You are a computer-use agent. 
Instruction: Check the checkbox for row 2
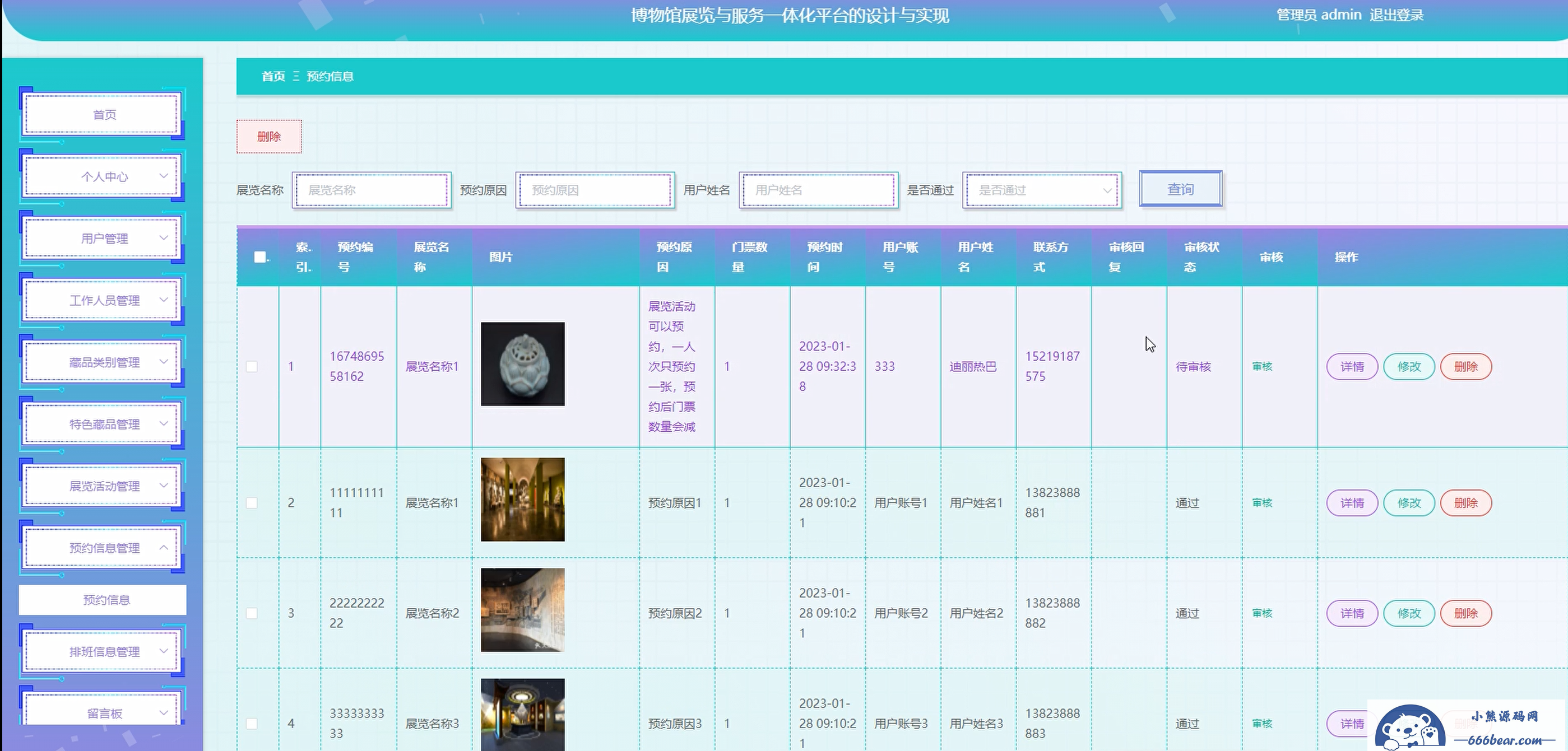(x=252, y=503)
